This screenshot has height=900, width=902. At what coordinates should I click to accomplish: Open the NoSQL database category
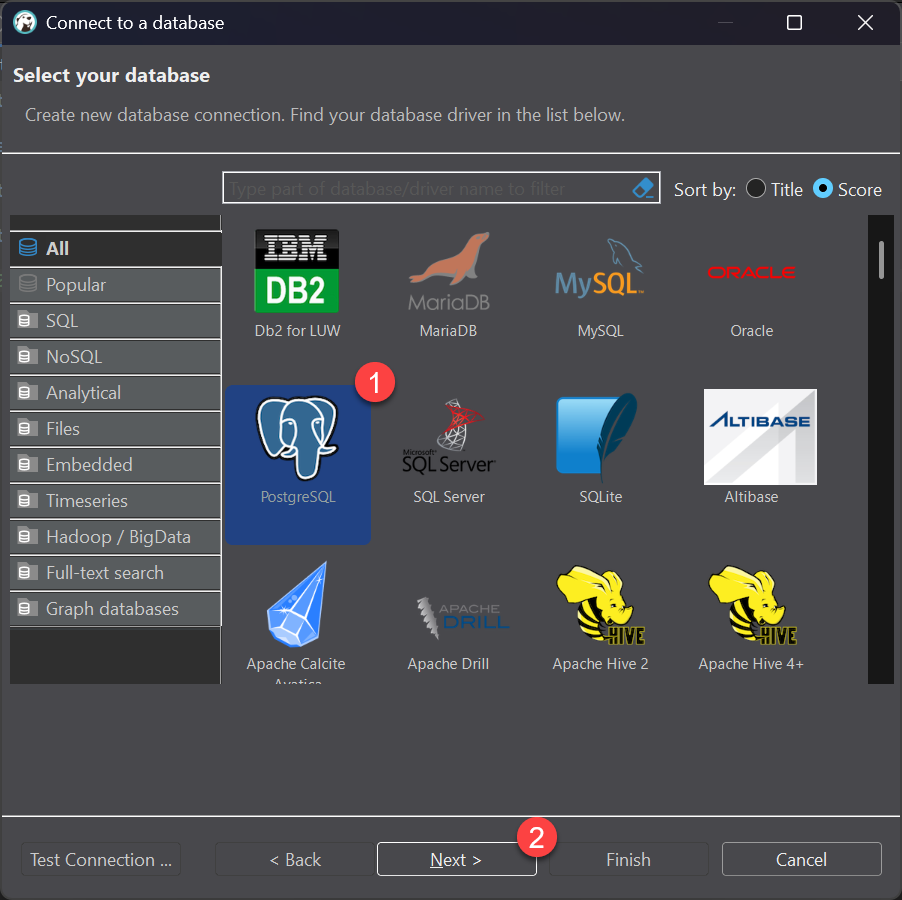pyautogui.click(x=114, y=356)
